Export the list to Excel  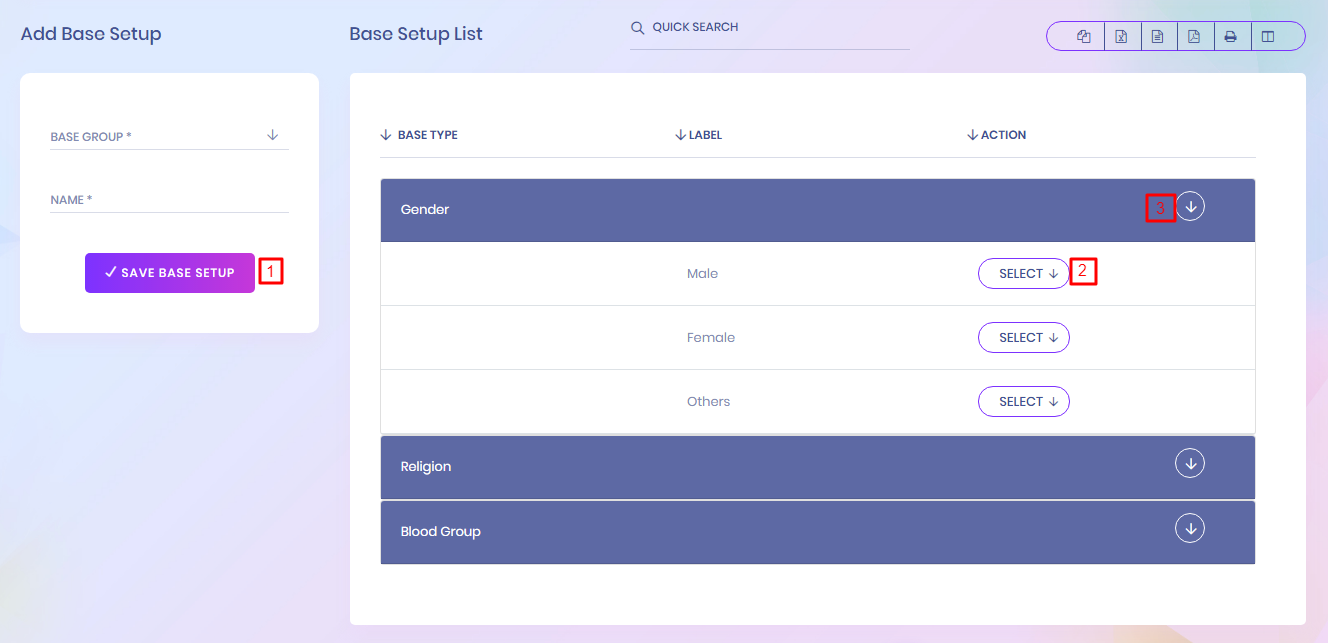pos(1121,37)
